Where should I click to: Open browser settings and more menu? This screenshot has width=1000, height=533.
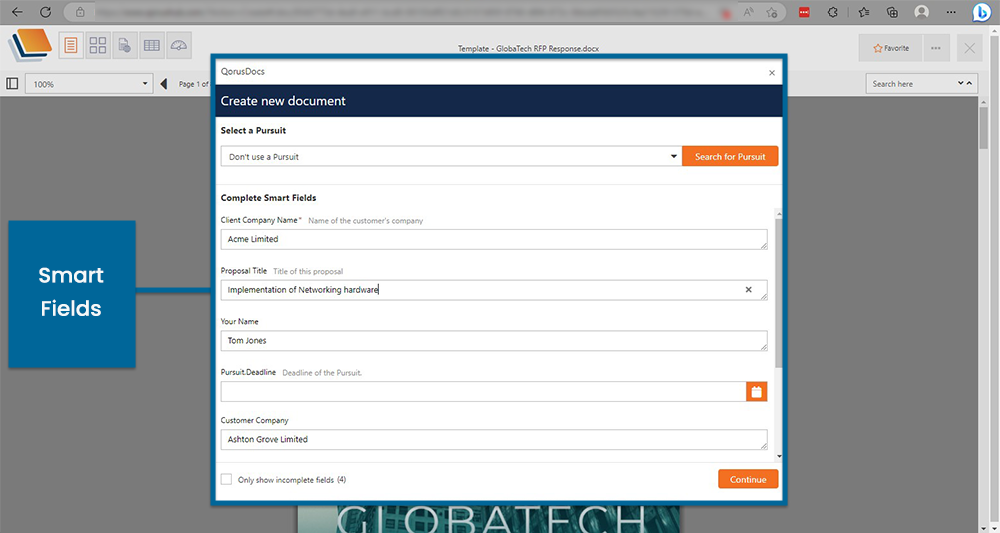(x=951, y=12)
